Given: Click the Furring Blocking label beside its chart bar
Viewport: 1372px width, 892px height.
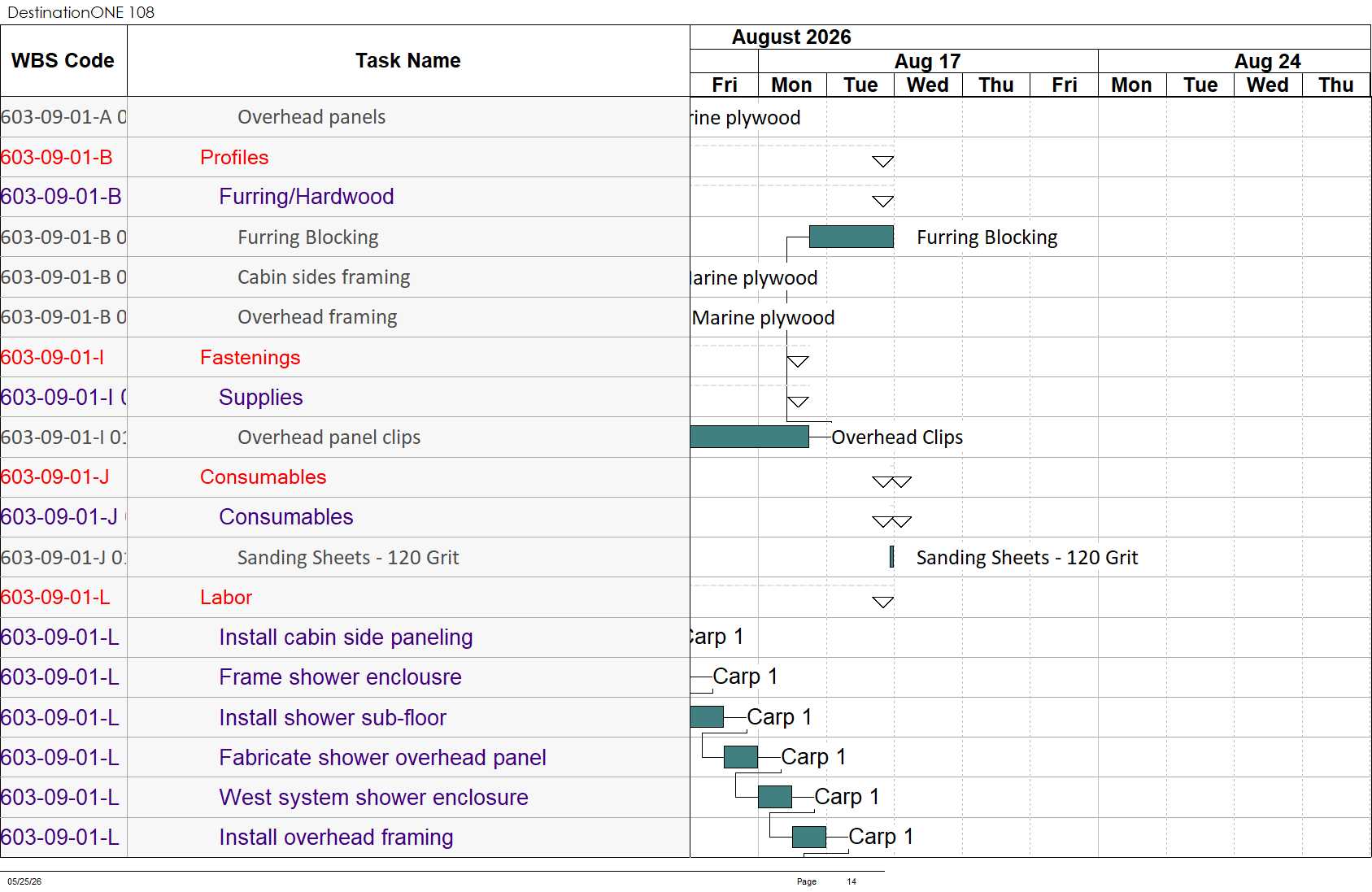Looking at the screenshot, I should [987, 237].
